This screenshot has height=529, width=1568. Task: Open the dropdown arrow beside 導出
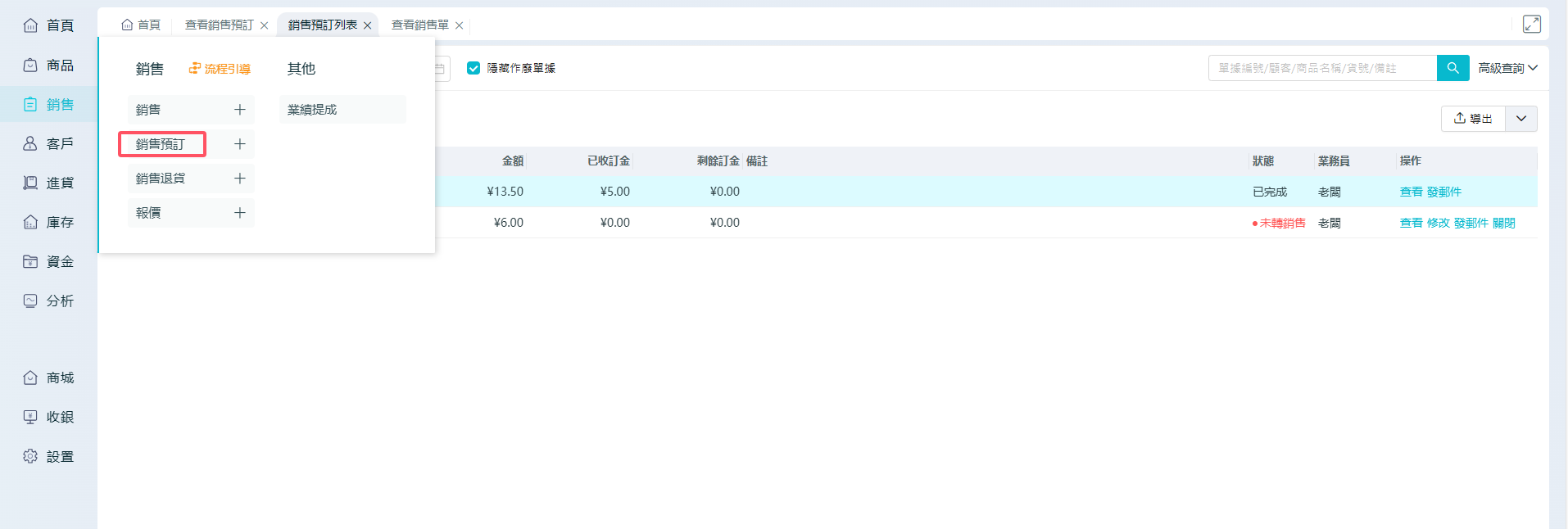(x=1521, y=119)
